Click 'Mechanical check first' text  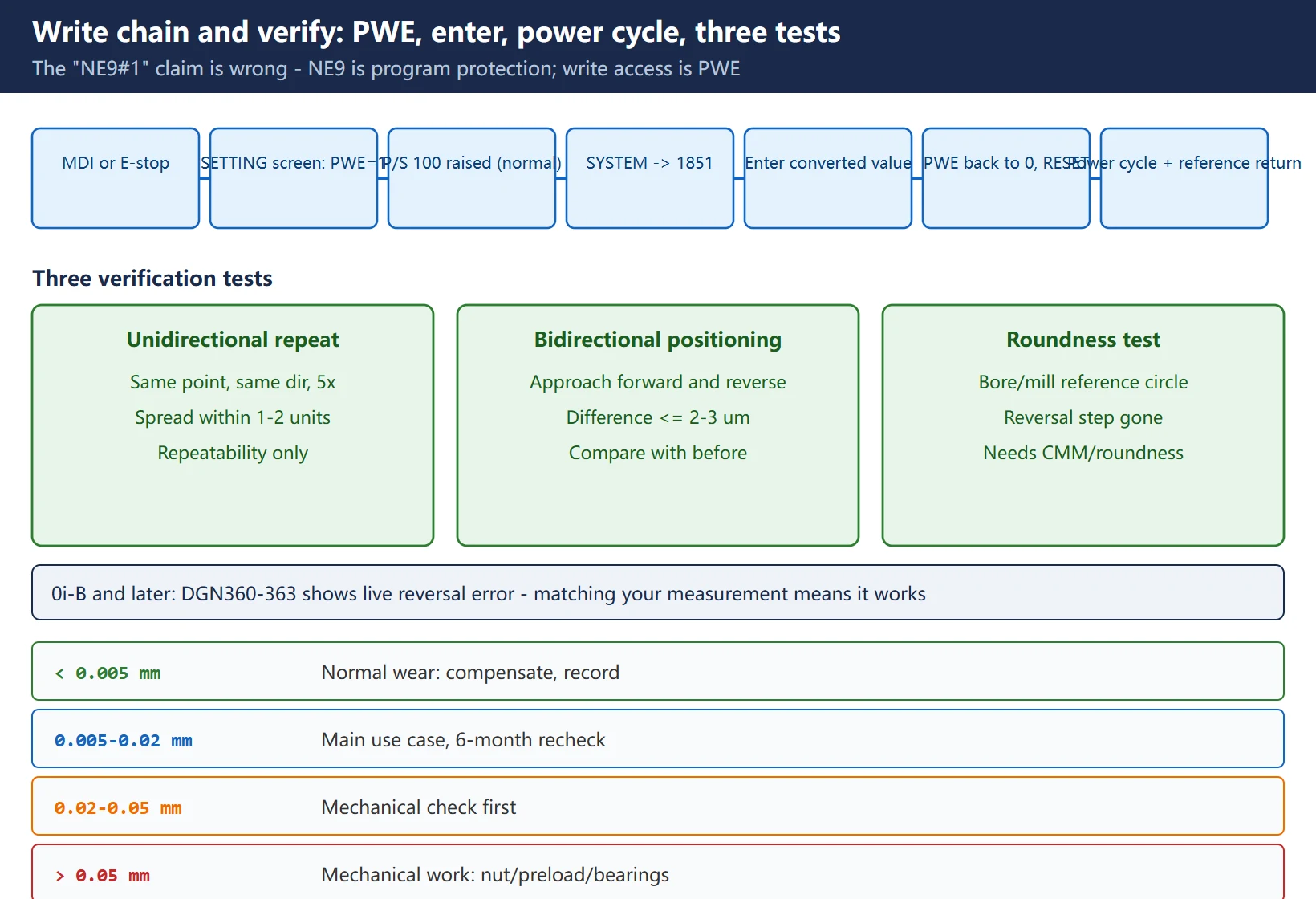click(x=419, y=807)
